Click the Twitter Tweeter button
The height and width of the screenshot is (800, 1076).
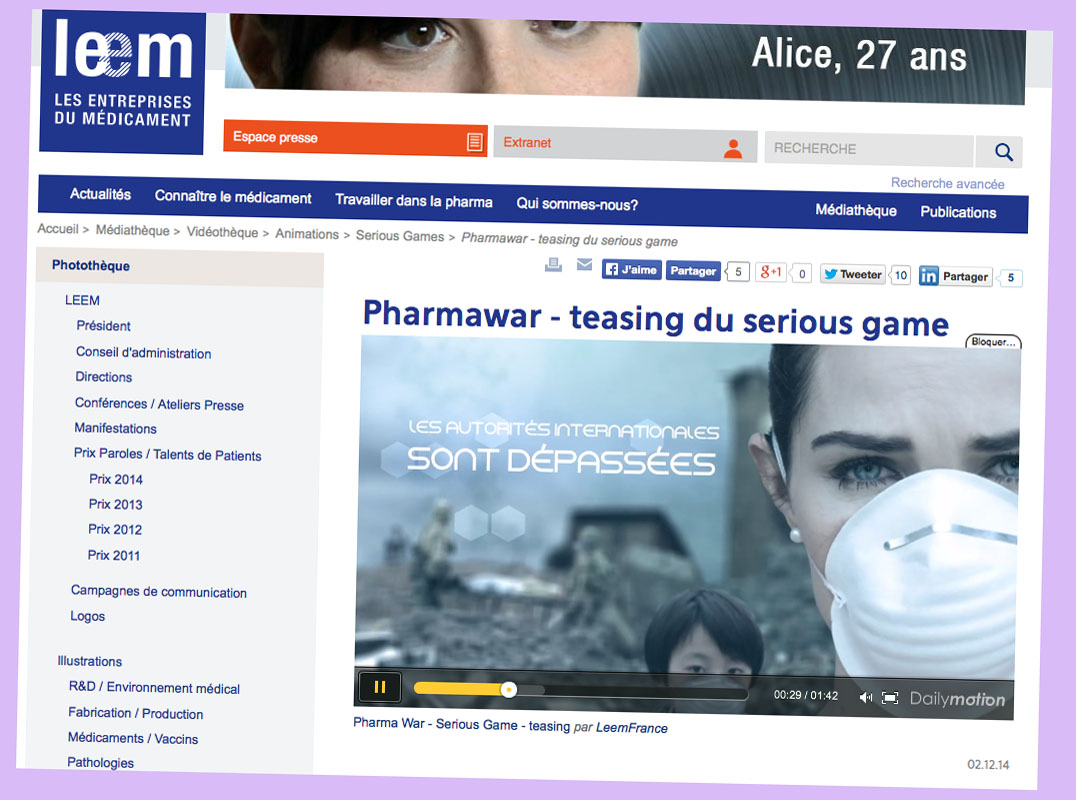(852, 274)
